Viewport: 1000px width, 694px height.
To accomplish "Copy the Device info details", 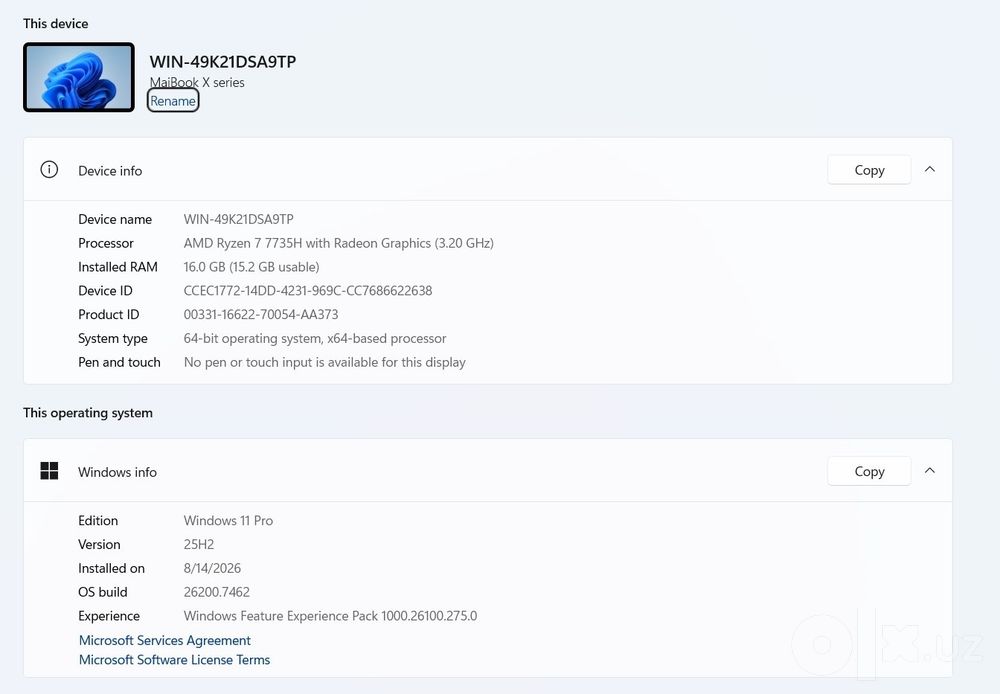I will (x=869, y=170).
